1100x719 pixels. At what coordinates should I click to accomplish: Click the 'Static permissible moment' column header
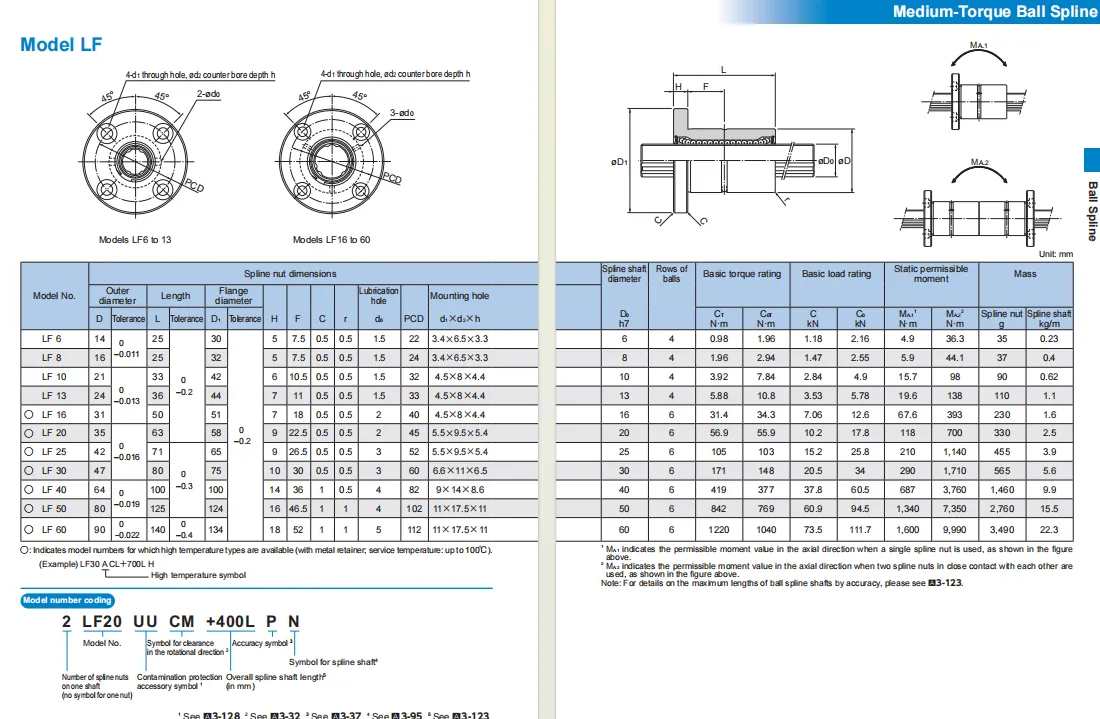coord(931,274)
